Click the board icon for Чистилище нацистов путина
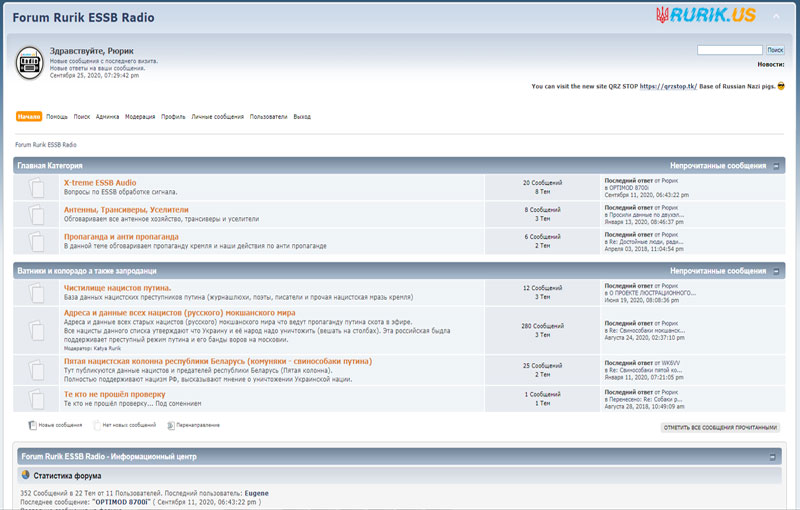 [x=36, y=293]
